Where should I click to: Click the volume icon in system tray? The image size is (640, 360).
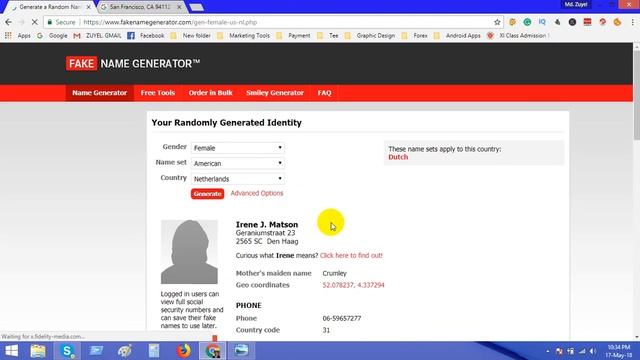click(593, 351)
